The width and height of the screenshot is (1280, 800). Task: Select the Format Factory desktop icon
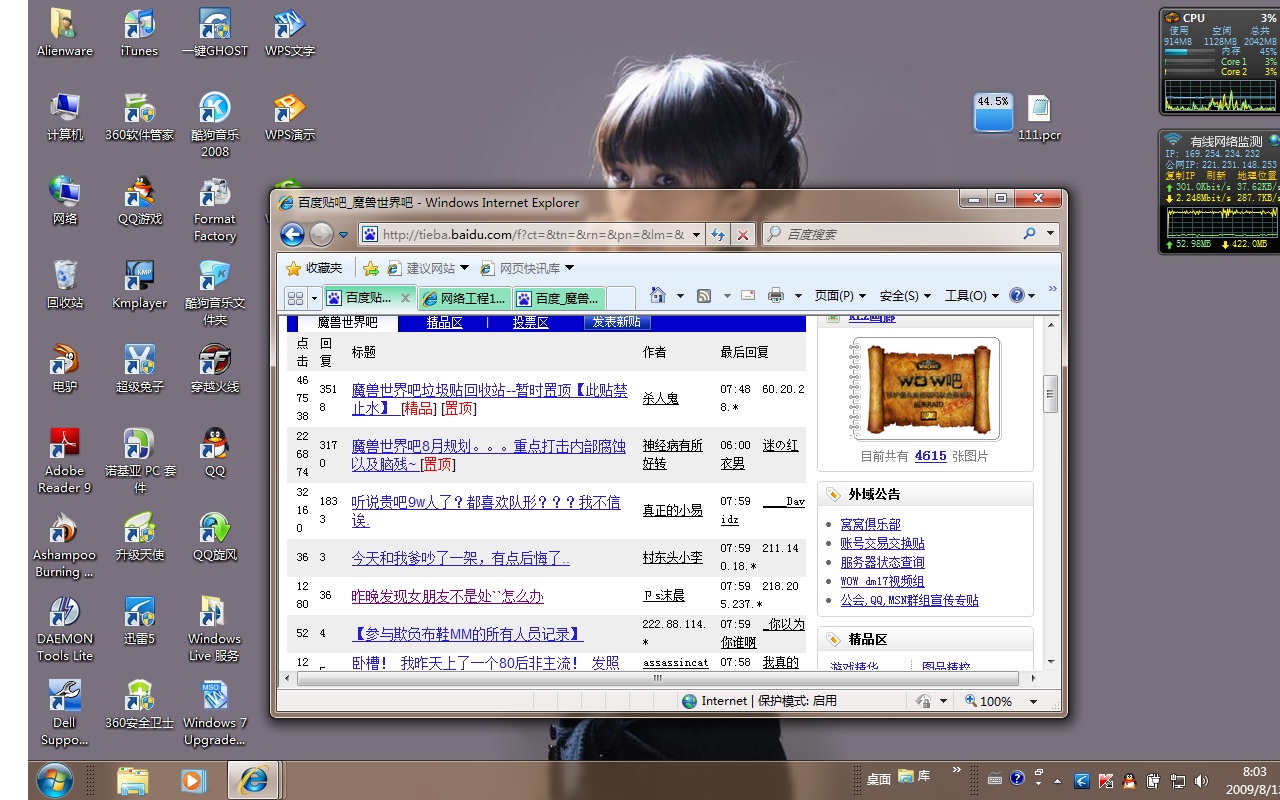(x=215, y=210)
